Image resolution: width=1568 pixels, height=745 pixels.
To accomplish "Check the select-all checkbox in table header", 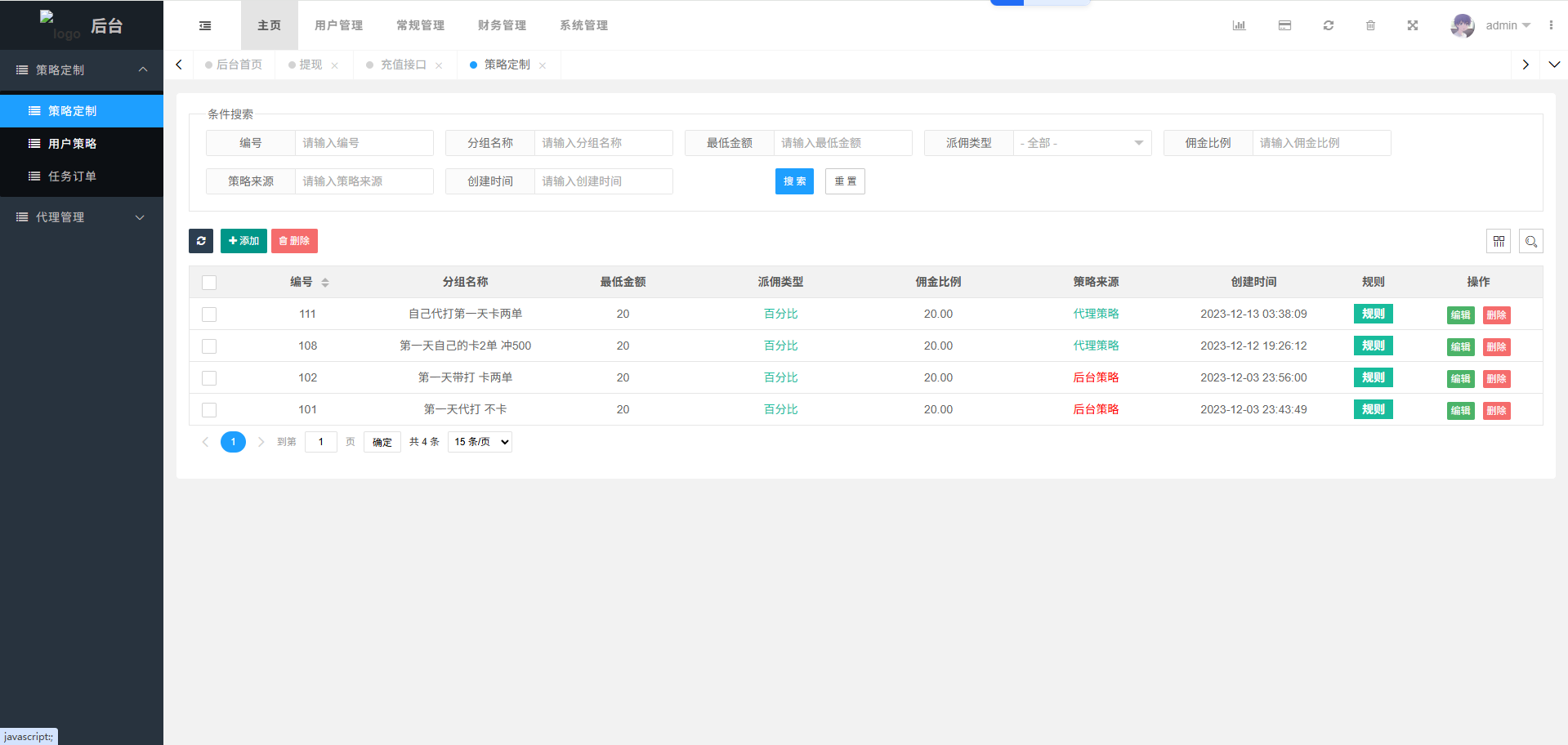I will (209, 283).
